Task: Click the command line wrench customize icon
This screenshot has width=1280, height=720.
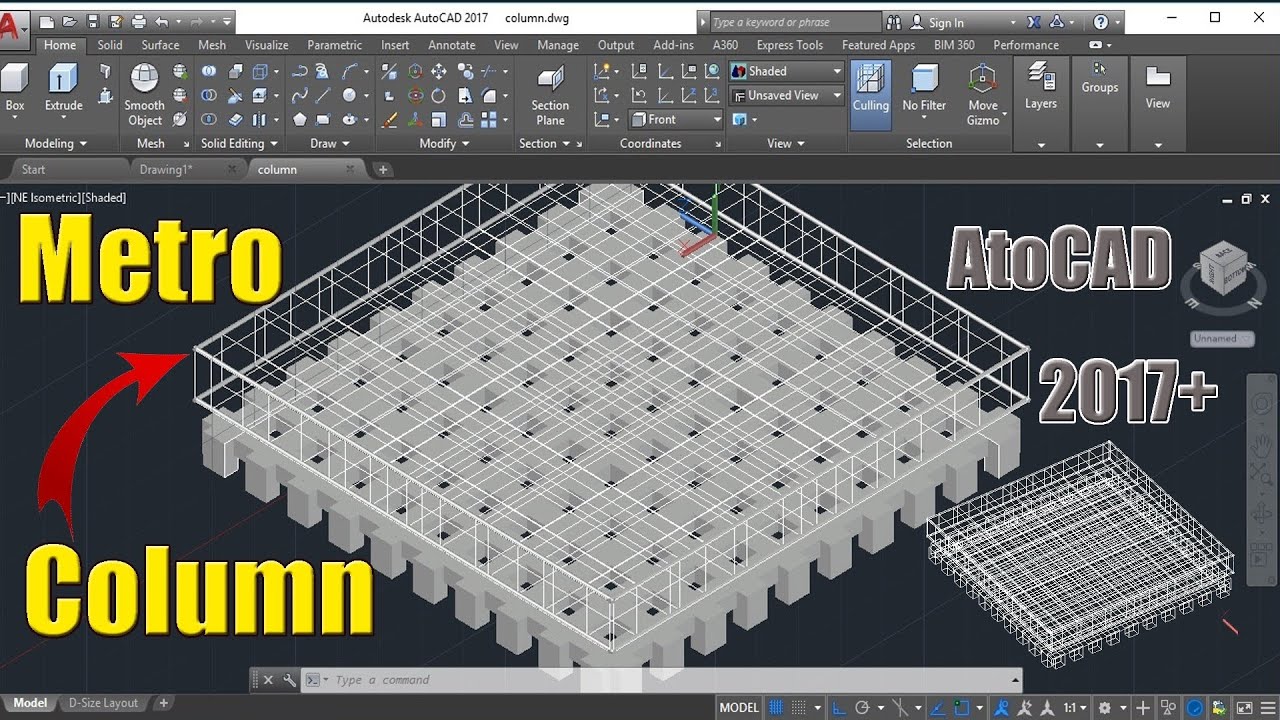Action: pyautogui.click(x=289, y=680)
